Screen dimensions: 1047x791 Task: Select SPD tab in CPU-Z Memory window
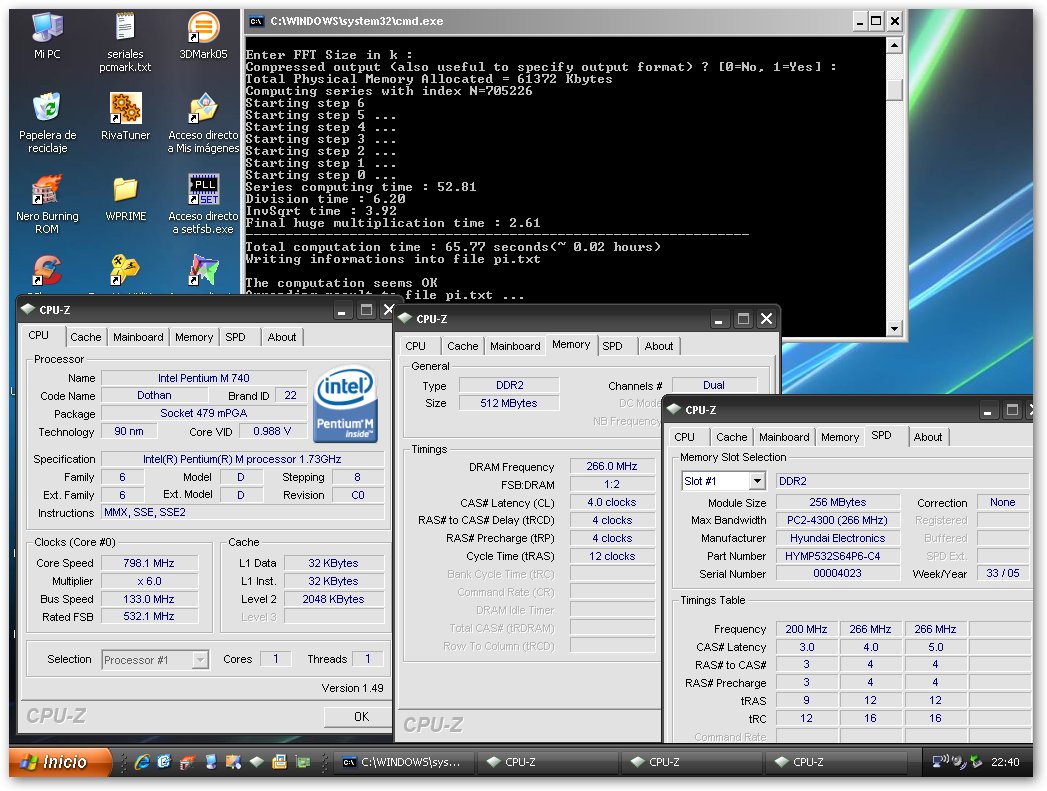(x=612, y=346)
